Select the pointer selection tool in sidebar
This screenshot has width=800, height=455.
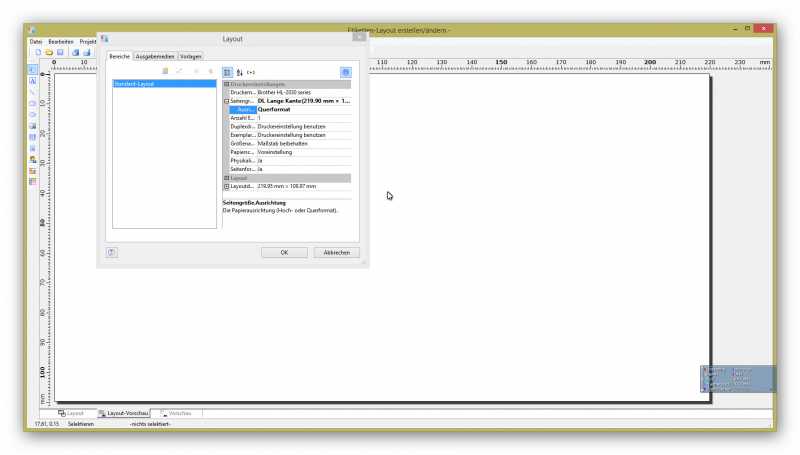click(x=33, y=69)
